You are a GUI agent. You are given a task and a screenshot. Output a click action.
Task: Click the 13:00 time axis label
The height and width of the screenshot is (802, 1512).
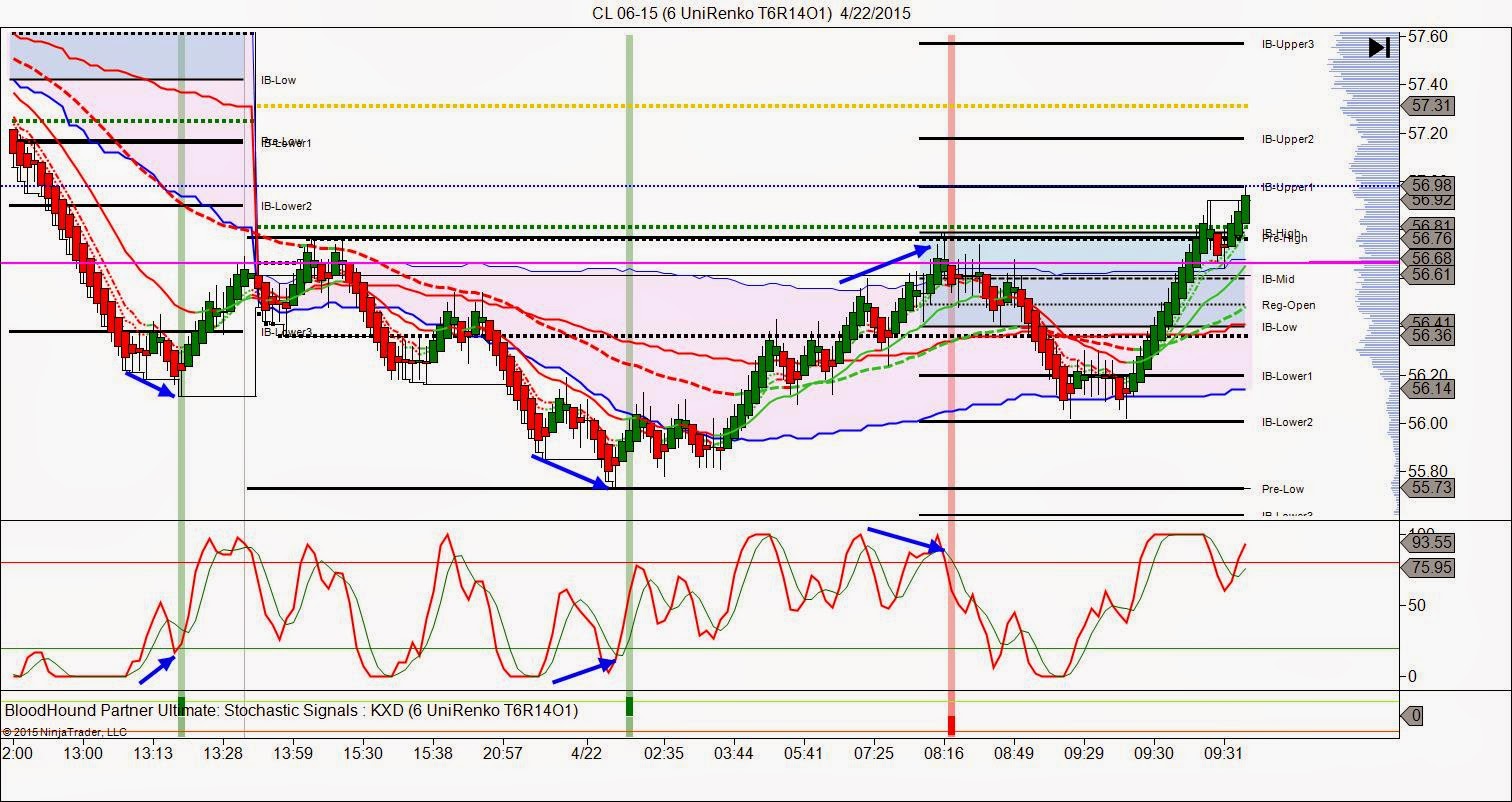click(x=83, y=753)
